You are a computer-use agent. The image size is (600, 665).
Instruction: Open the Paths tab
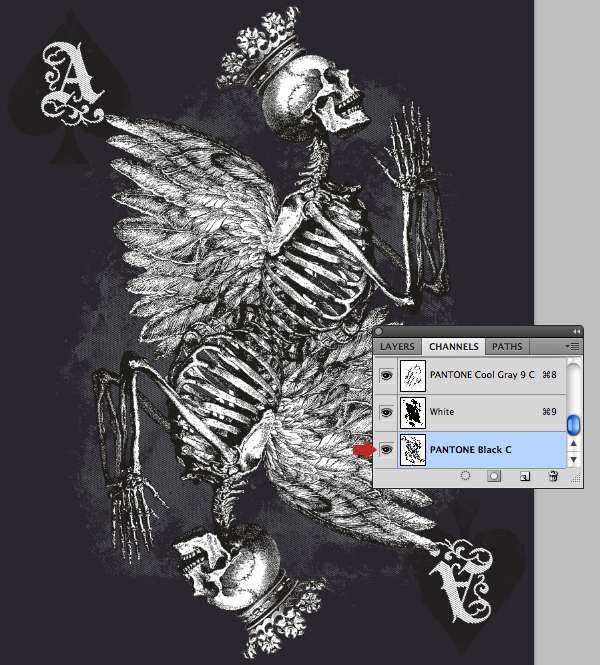(x=507, y=346)
